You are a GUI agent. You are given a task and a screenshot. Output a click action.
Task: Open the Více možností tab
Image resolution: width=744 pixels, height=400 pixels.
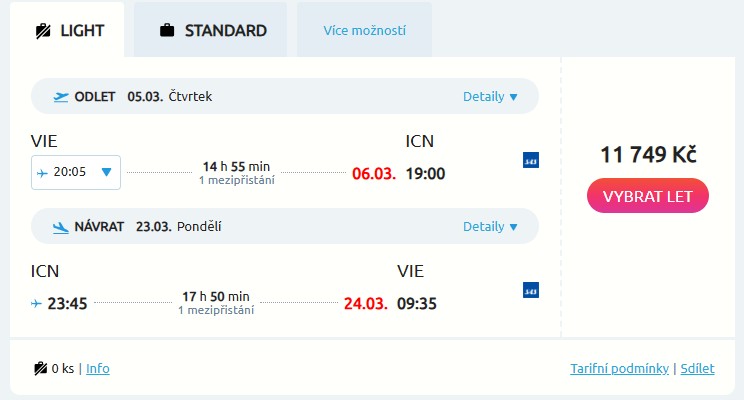[364, 30]
